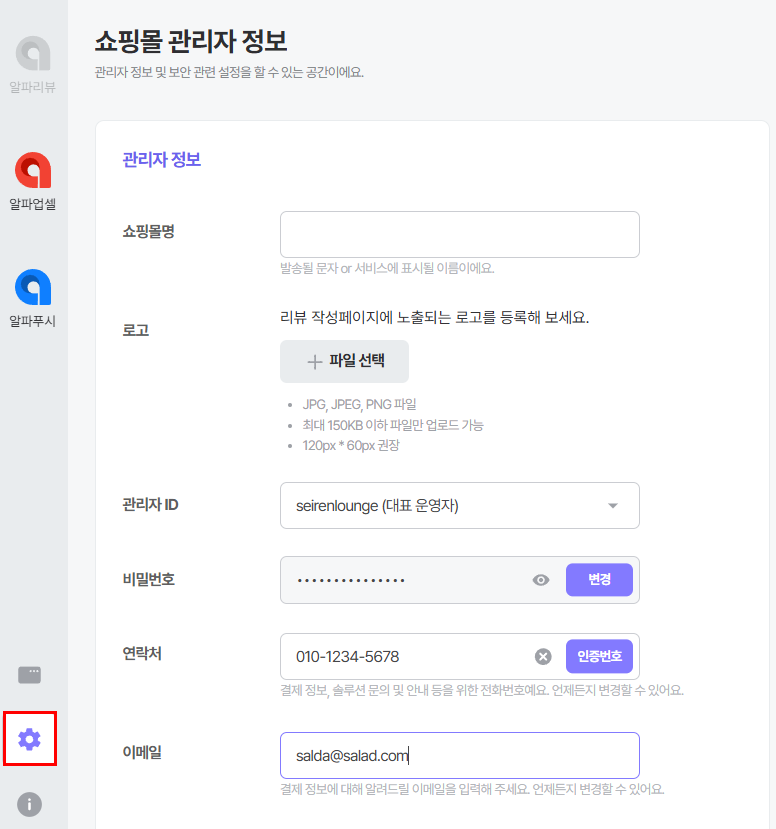The width and height of the screenshot is (776, 829).
Task: Click the chat message icon in sidebar
Action: pos(30,675)
